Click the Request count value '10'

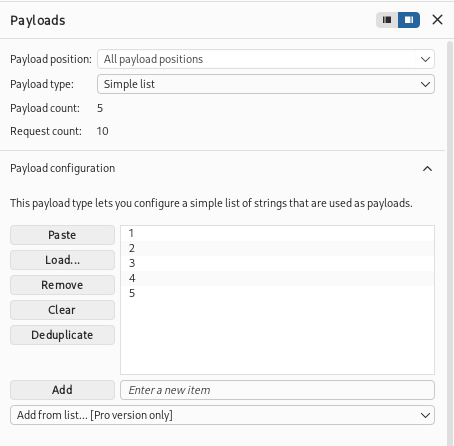click(x=103, y=131)
